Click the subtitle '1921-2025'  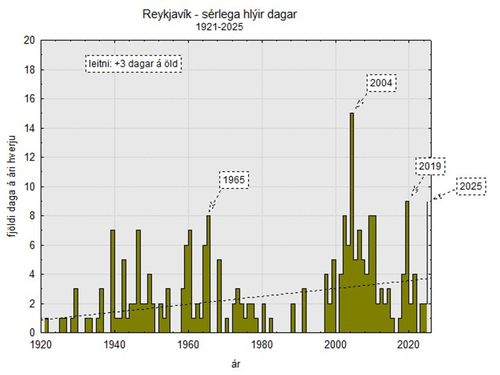coord(219,27)
